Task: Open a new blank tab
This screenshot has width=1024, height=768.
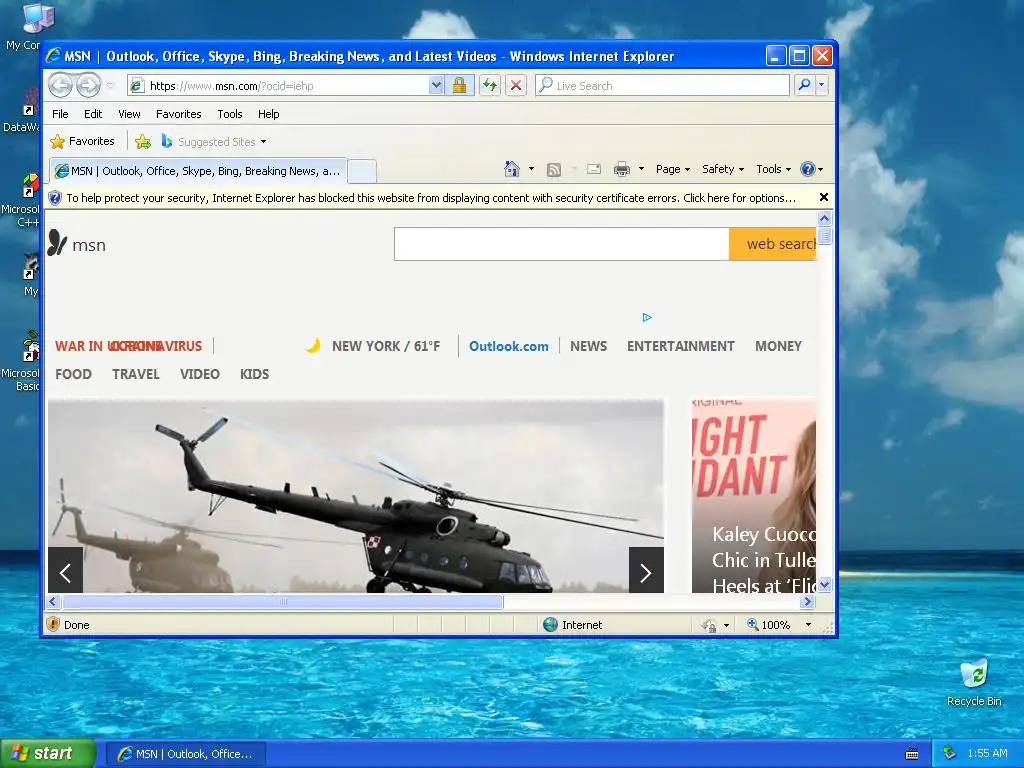Action: tap(362, 172)
